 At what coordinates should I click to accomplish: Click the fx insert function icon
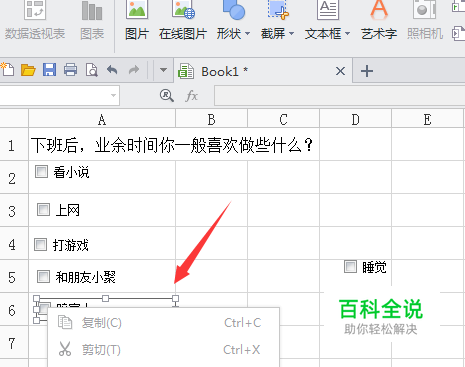(x=192, y=96)
